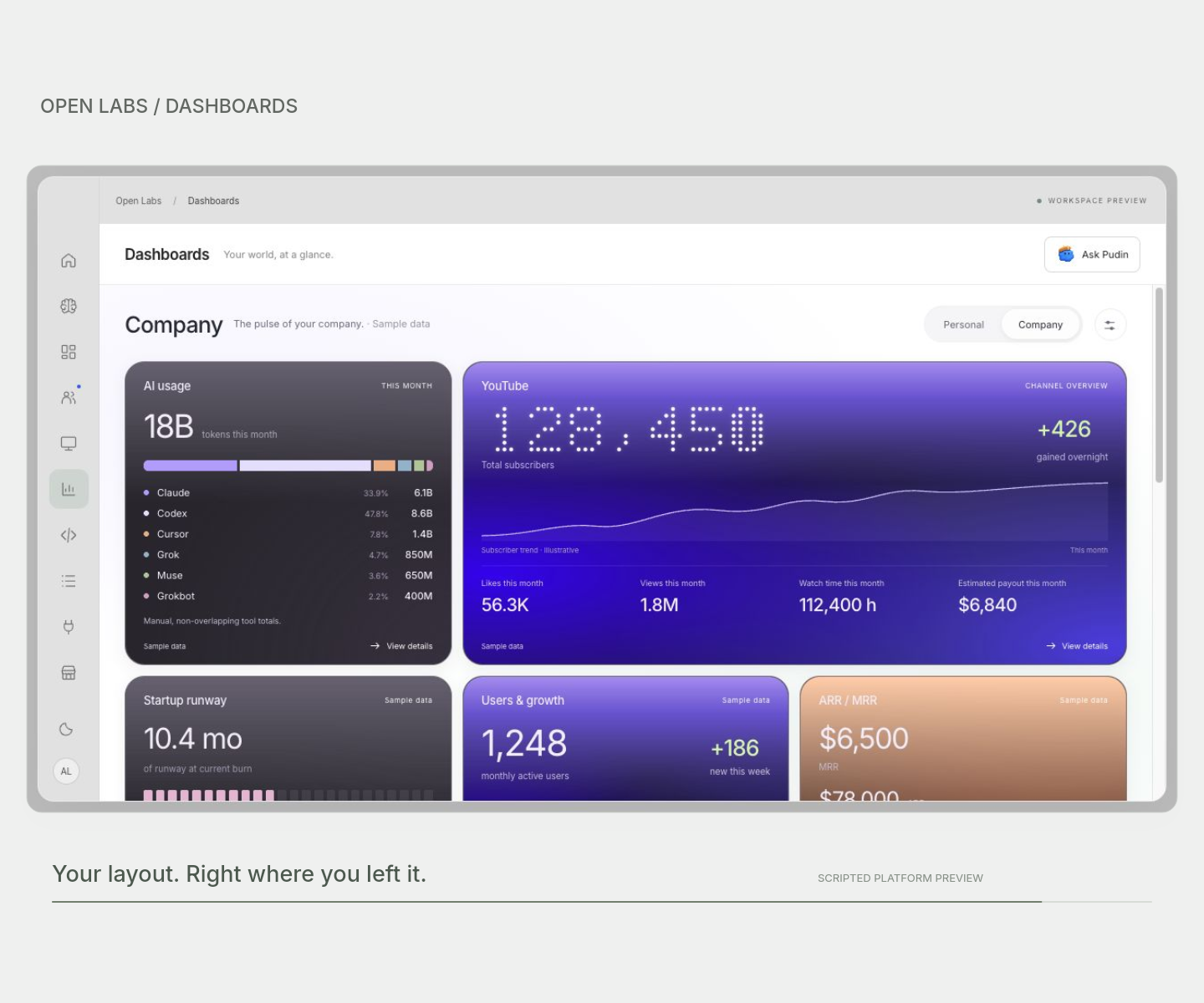This screenshot has height=1003, width=1204.
Task: Click the 10.4 mo startup runway value
Action: (193, 739)
